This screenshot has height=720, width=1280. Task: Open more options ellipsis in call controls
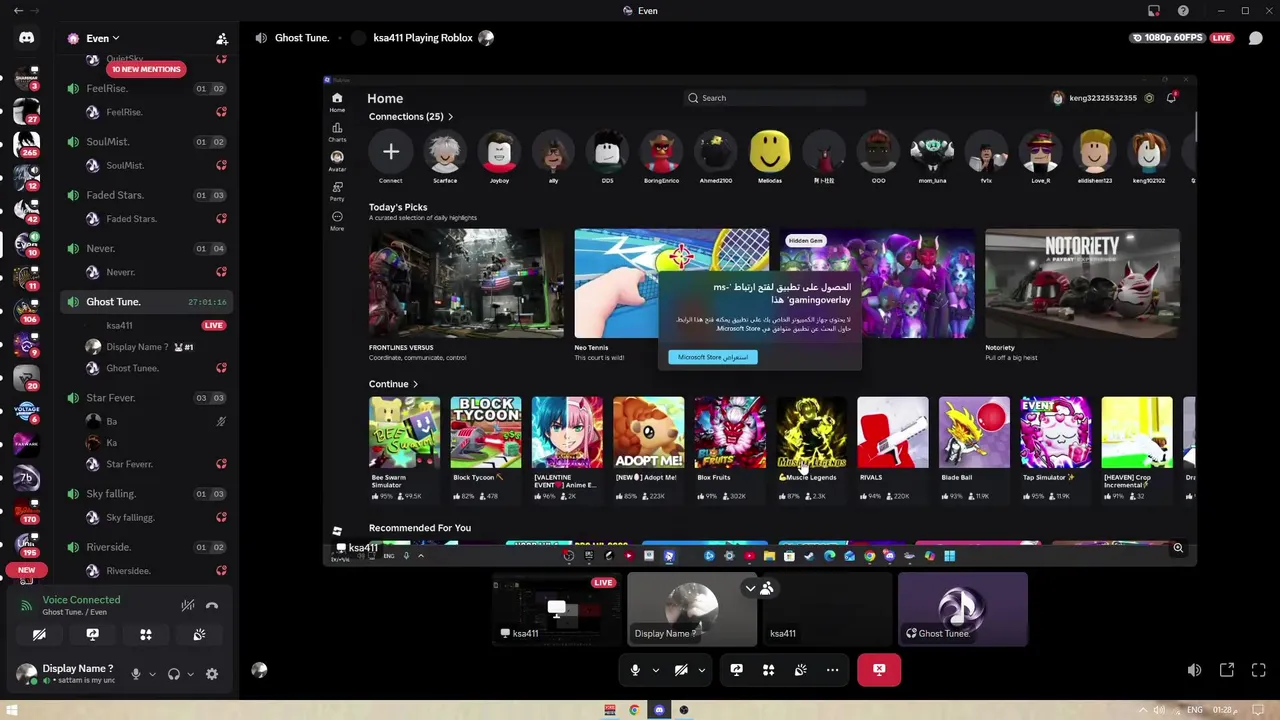[x=833, y=670]
